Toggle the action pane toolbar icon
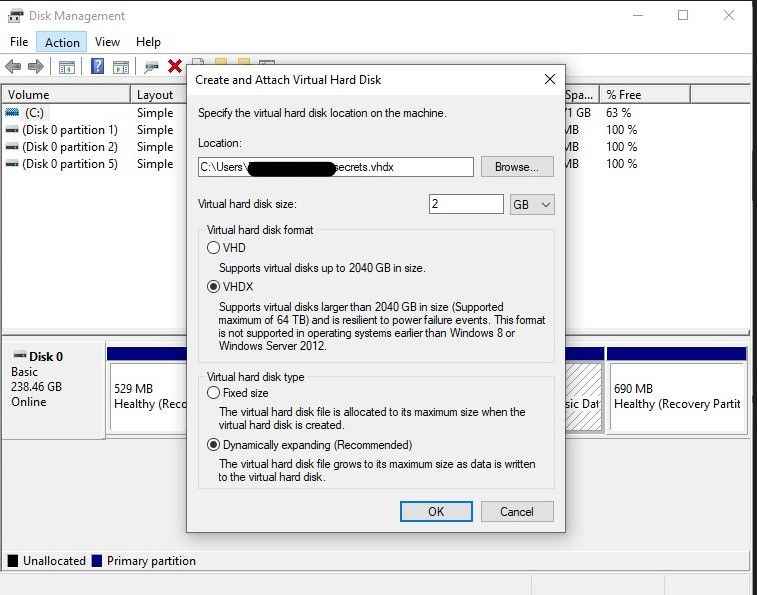This screenshot has width=757, height=595. 121,67
